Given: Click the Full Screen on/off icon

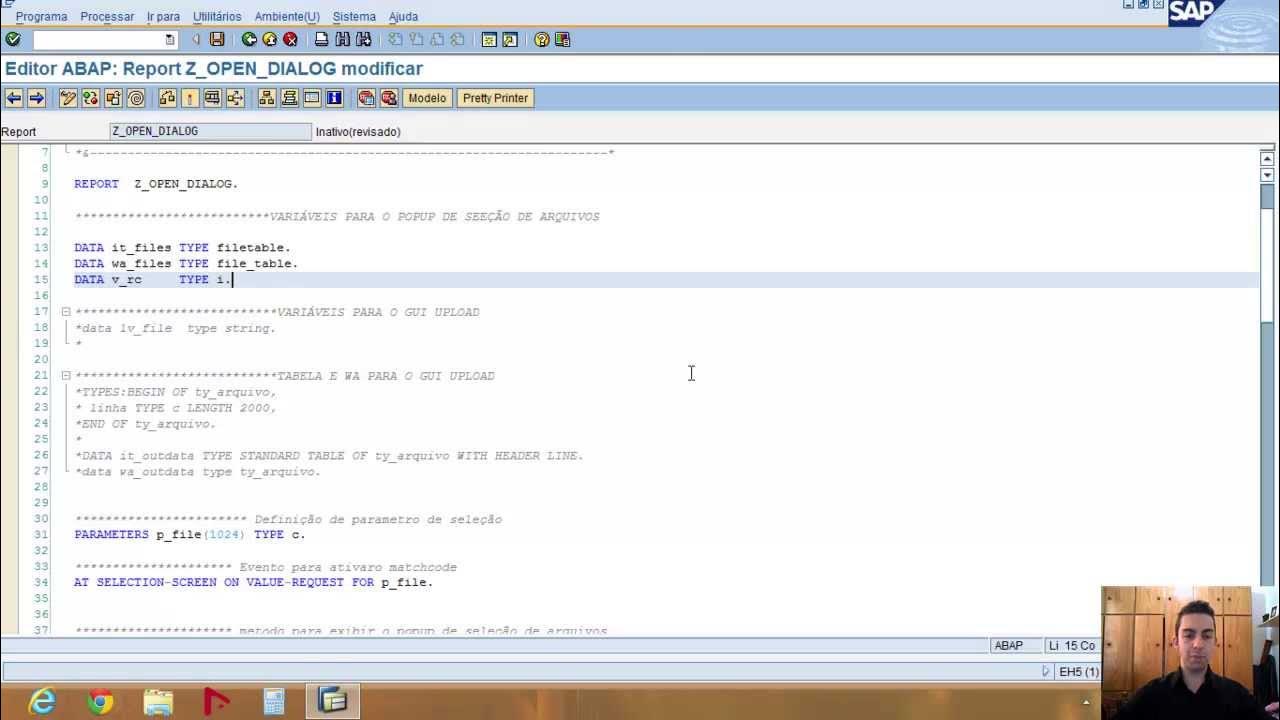Looking at the screenshot, I should (x=312, y=98).
